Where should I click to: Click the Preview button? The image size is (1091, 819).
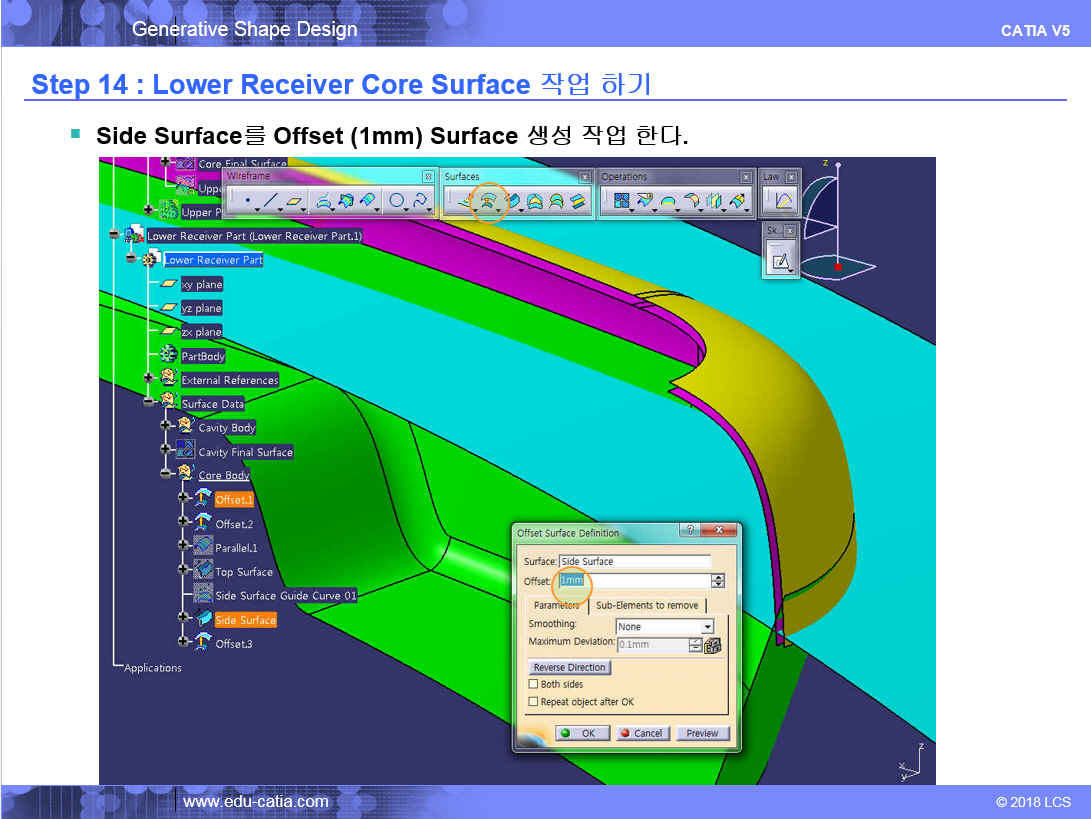pos(702,733)
